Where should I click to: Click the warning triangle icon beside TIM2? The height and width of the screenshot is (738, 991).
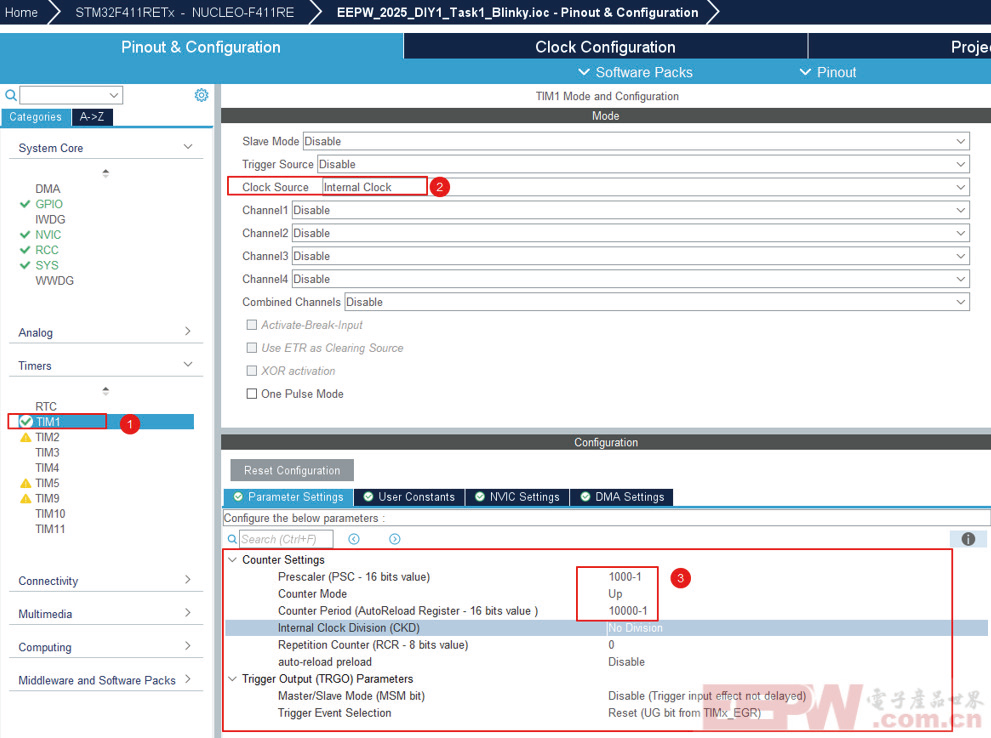[25, 437]
